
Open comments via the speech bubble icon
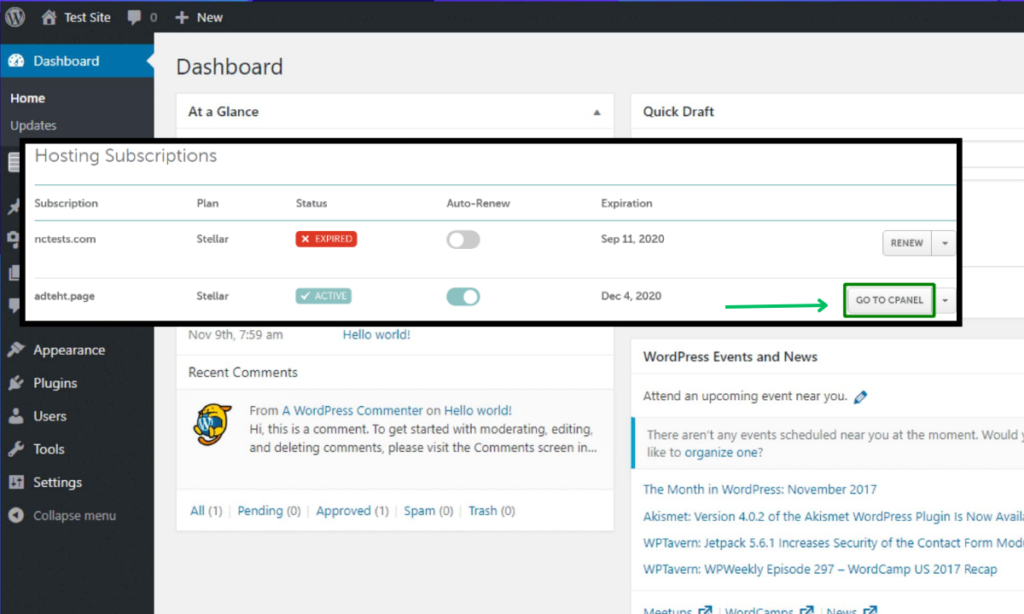point(134,16)
